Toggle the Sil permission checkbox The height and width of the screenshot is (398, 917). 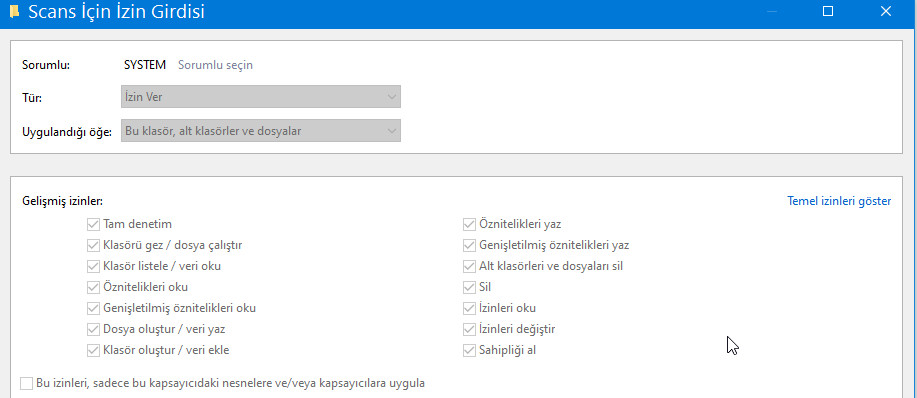(x=469, y=288)
